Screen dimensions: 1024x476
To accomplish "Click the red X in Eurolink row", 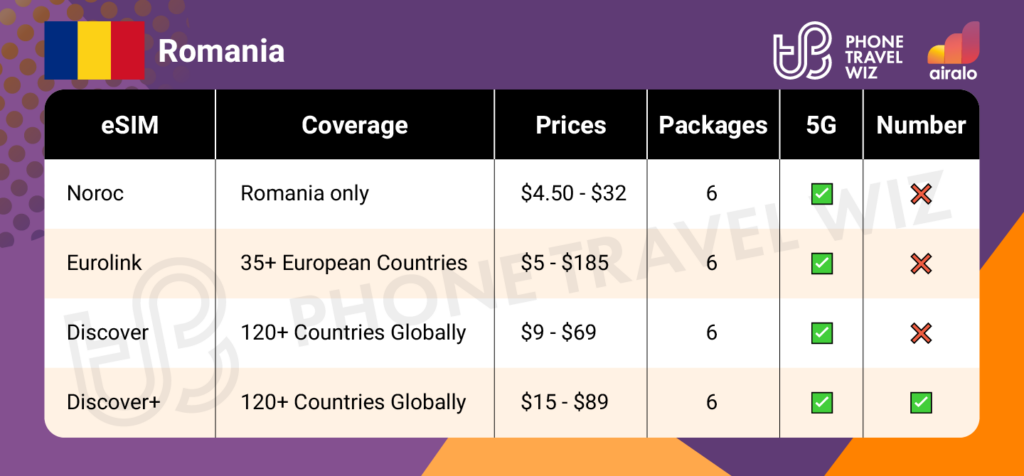I will pyautogui.click(x=921, y=263).
